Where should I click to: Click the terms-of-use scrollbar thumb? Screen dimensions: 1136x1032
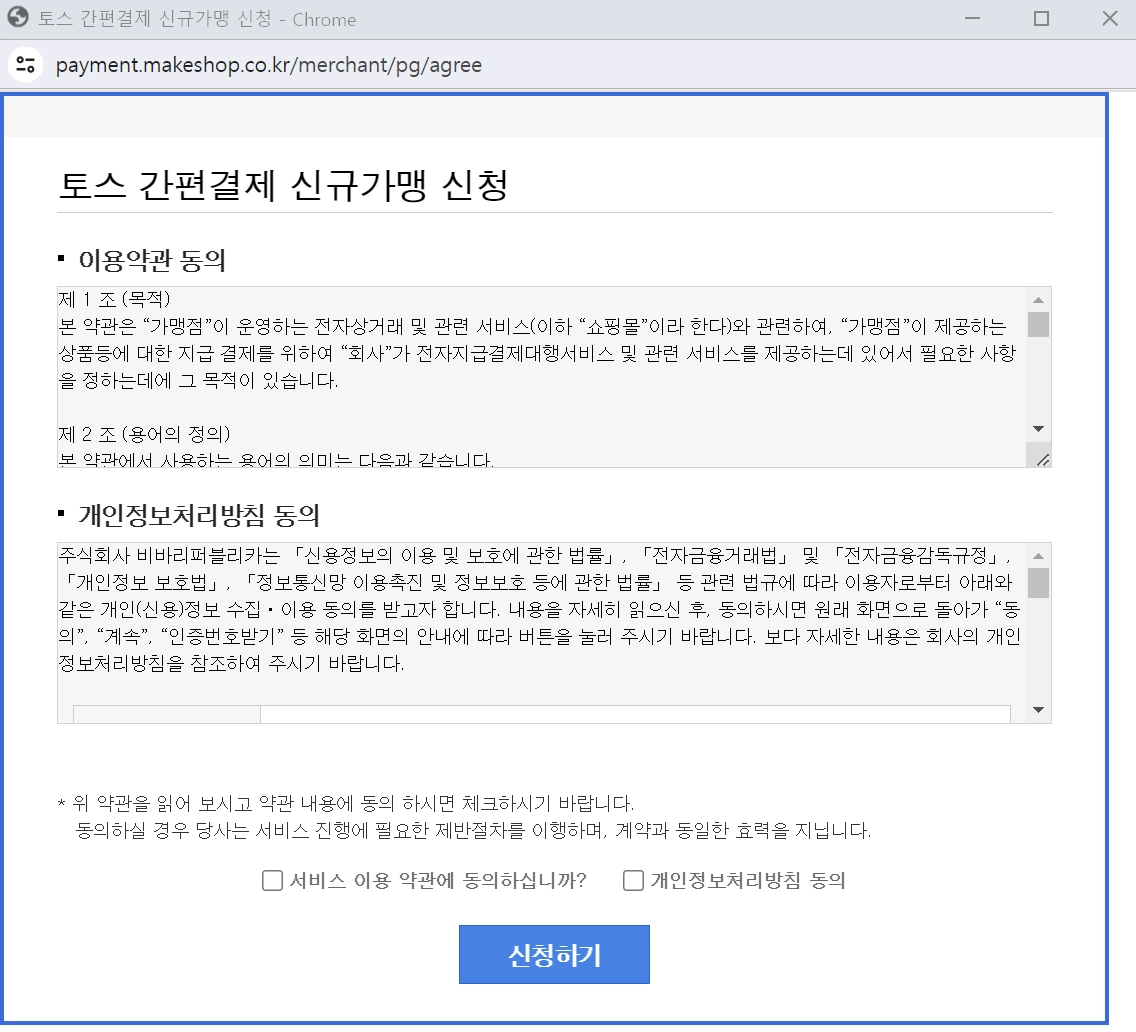1038,324
